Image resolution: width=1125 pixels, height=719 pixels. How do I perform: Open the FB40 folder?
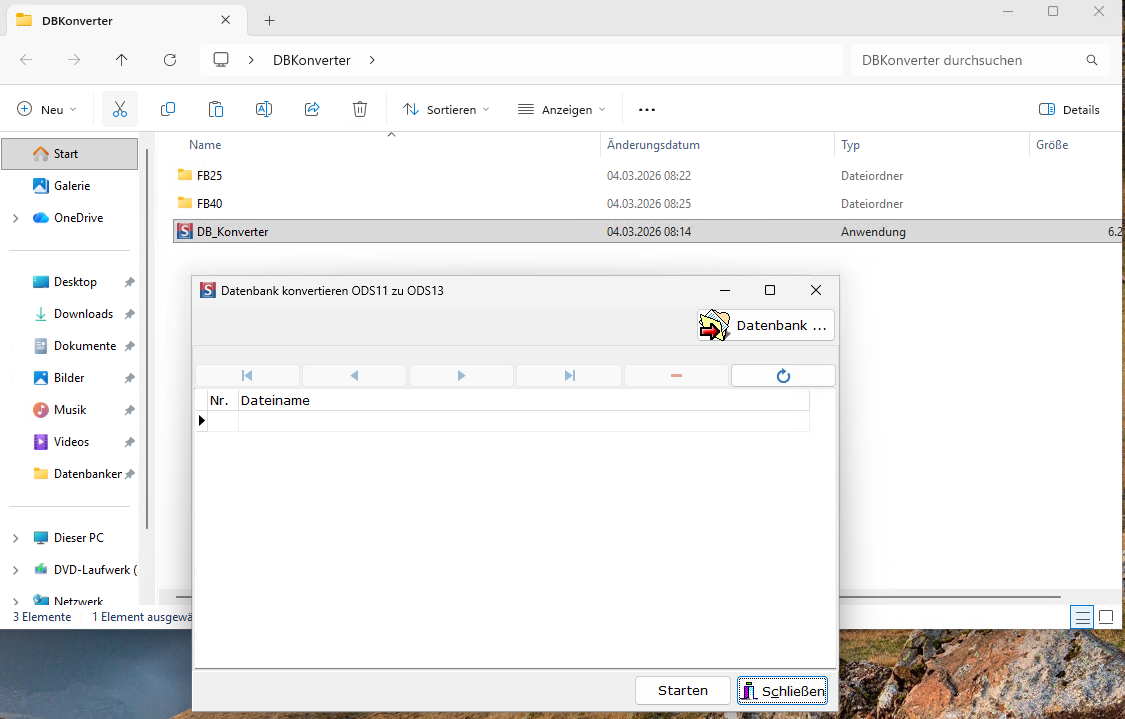(209, 203)
